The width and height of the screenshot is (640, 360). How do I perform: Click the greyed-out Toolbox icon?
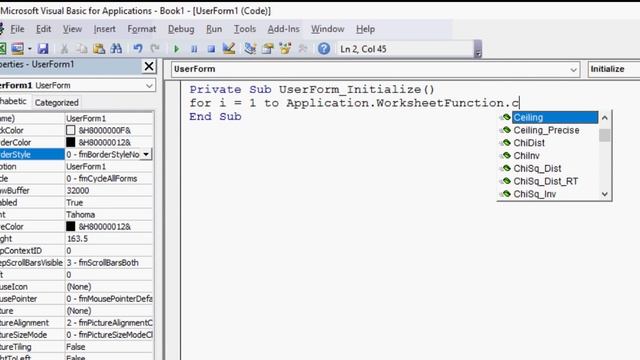tap(303, 49)
